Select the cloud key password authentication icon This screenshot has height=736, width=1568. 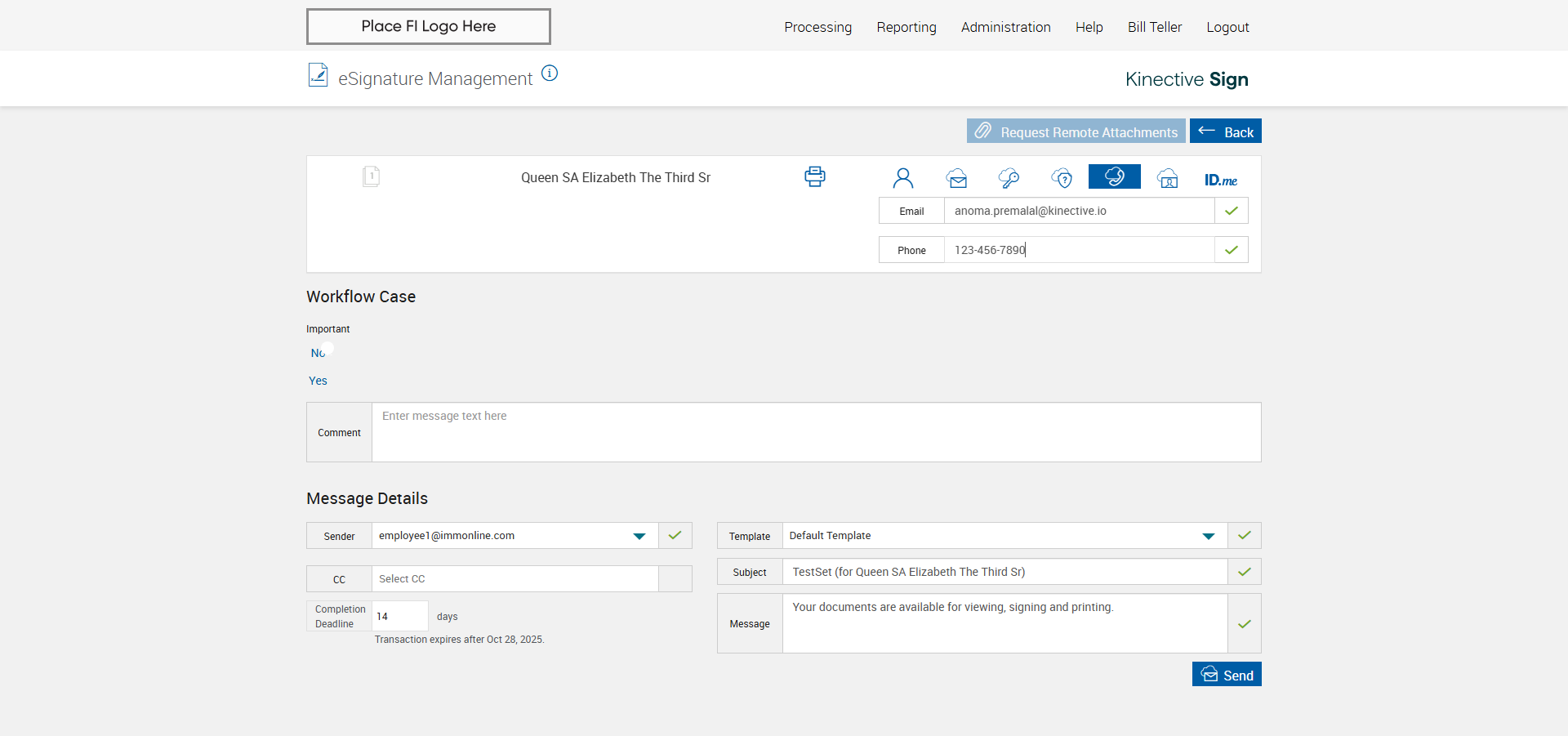click(1009, 178)
